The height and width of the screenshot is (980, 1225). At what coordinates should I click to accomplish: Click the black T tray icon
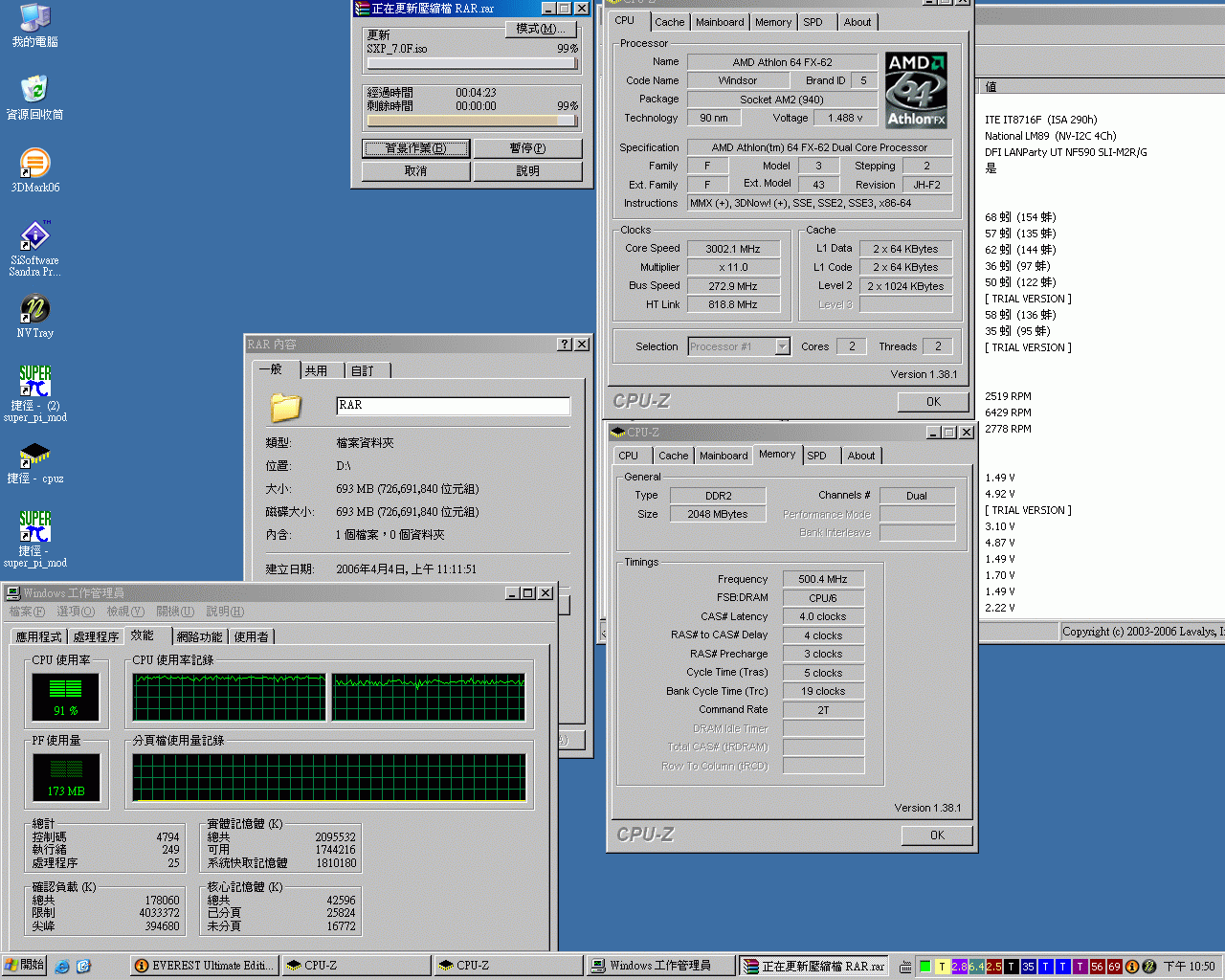point(1011,967)
